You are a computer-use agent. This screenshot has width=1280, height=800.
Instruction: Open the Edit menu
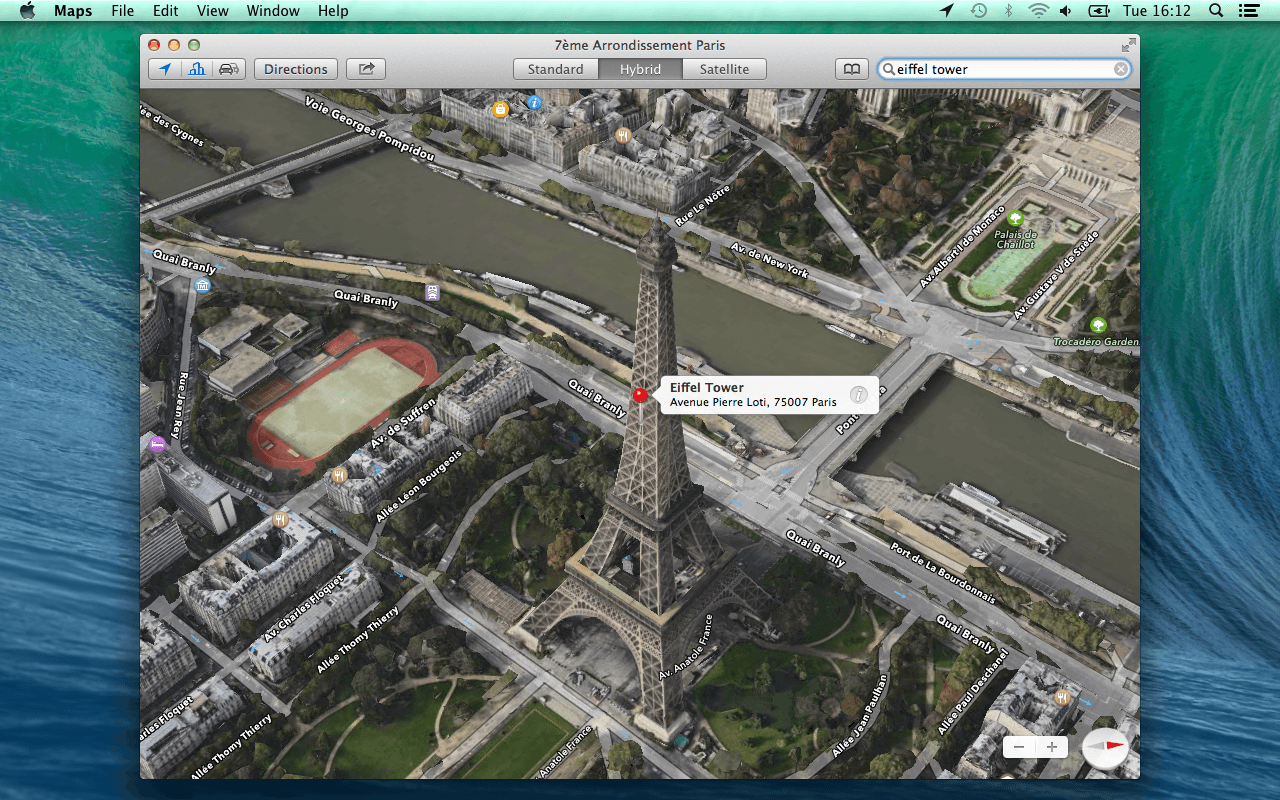pyautogui.click(x=166, y=11)
